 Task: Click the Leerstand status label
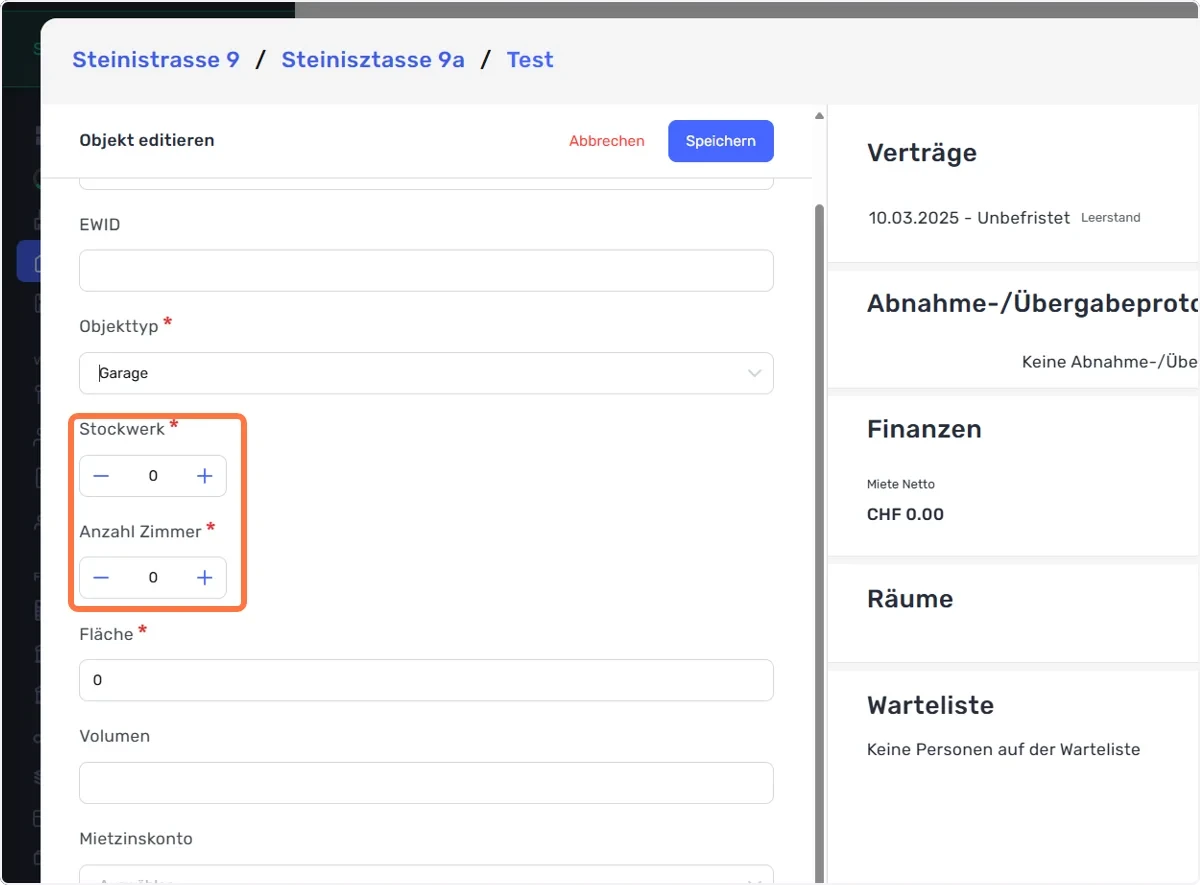coord(1111,218)
